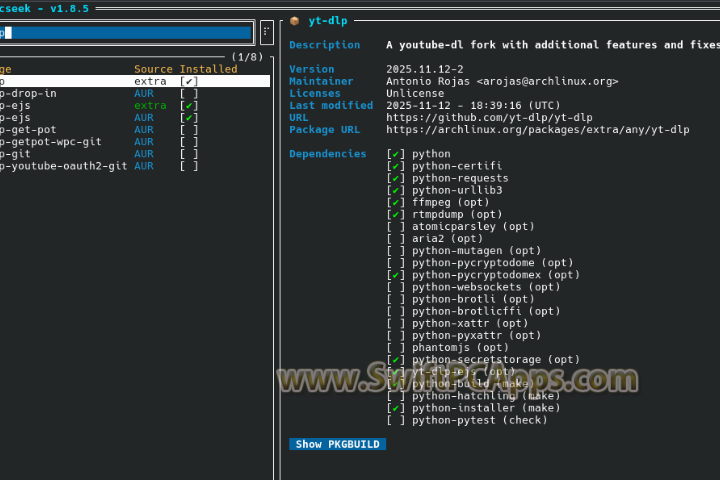Click the Last modified timestamp value
Viewport: 720px width, 480px height.
(473, 106)
